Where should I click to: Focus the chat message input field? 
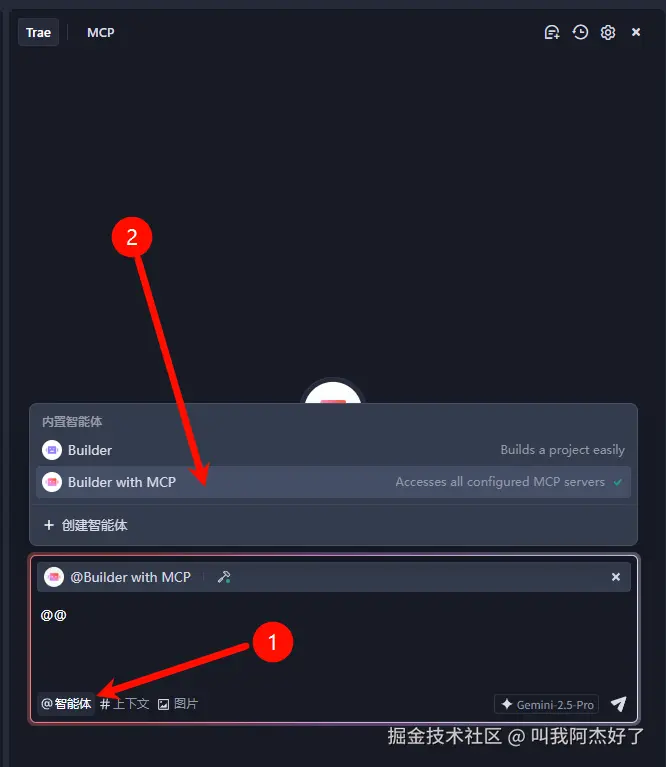[333, 641]
